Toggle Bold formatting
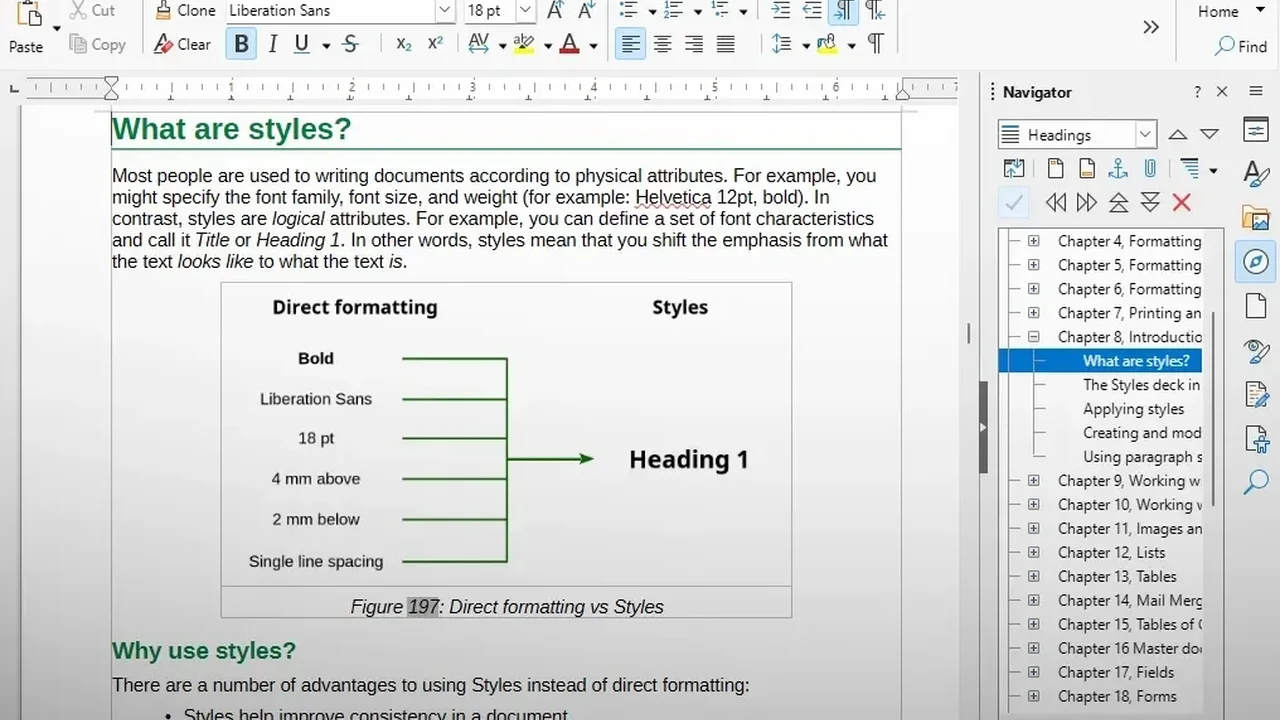 [x=240, y=44]
